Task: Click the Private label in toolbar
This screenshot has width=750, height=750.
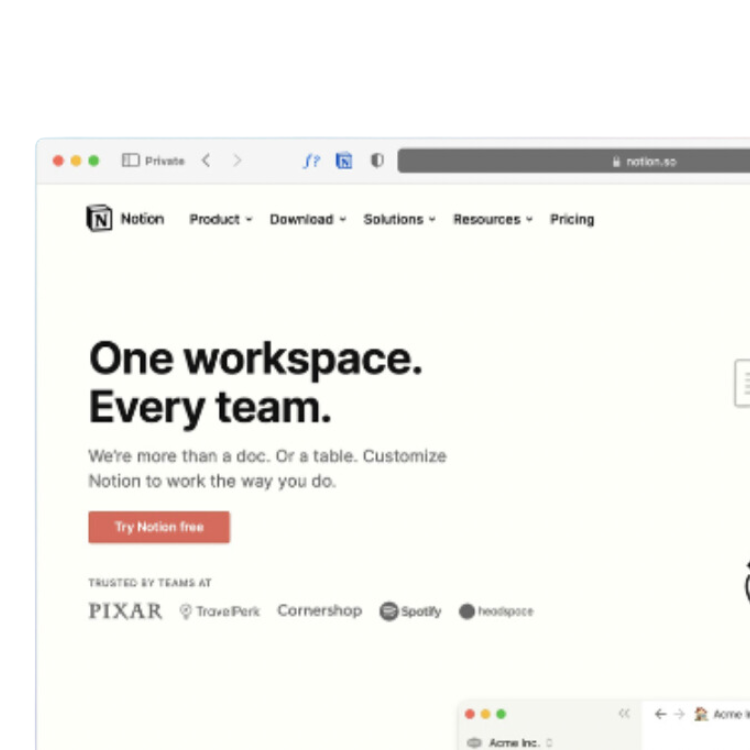Action: (x=165, y=161)
